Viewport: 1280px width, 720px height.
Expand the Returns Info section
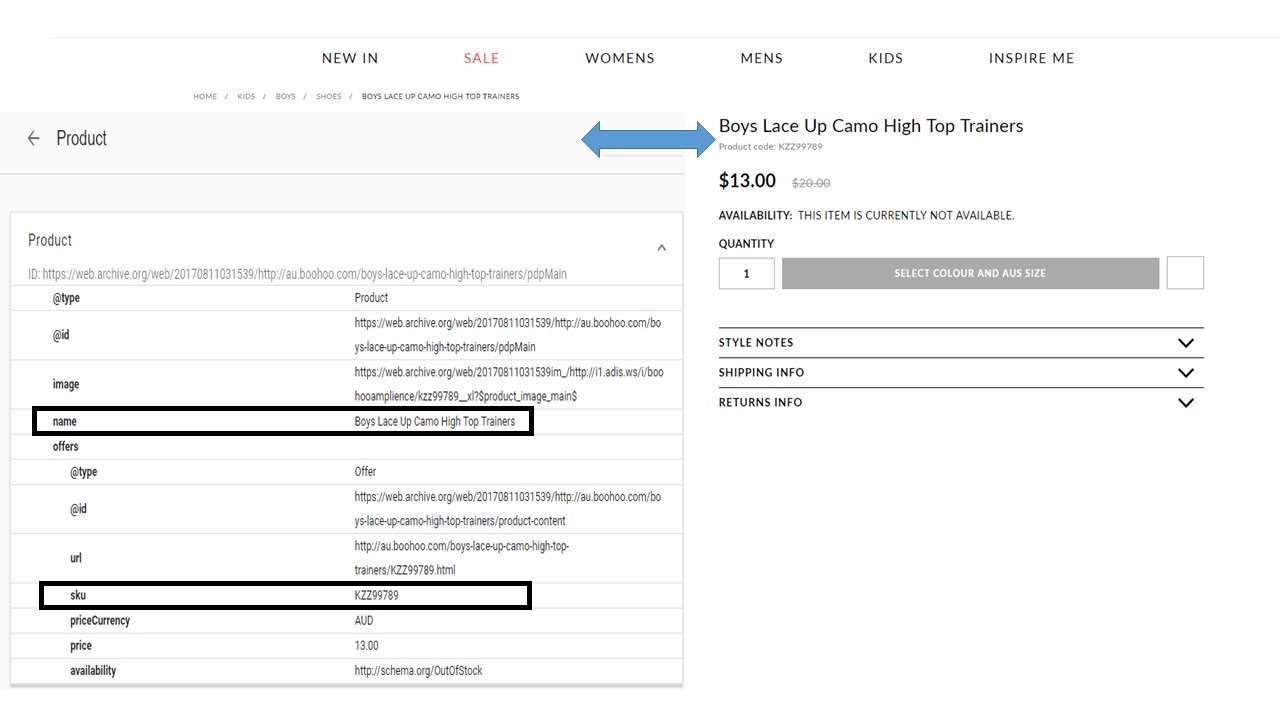click(x=1185, y=403)
